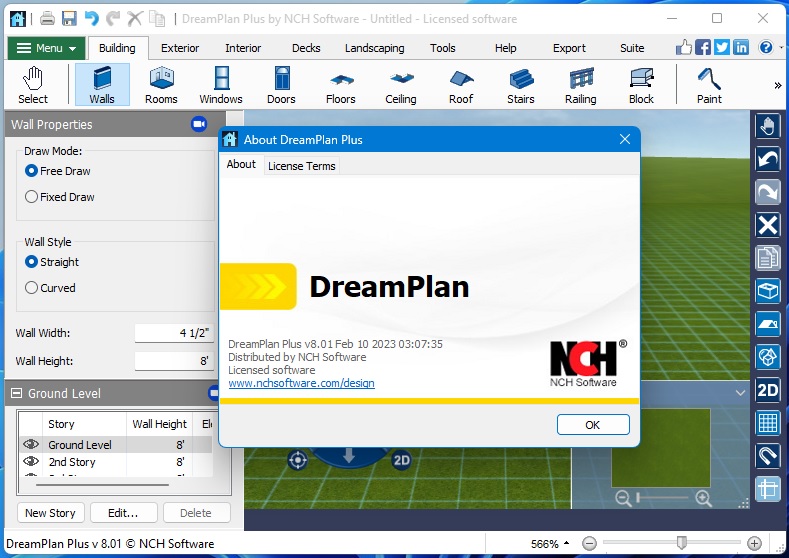The image size is (789, 558).
Task: Switch to 2D view in right sidebar
Action: (x=768, y=390)
